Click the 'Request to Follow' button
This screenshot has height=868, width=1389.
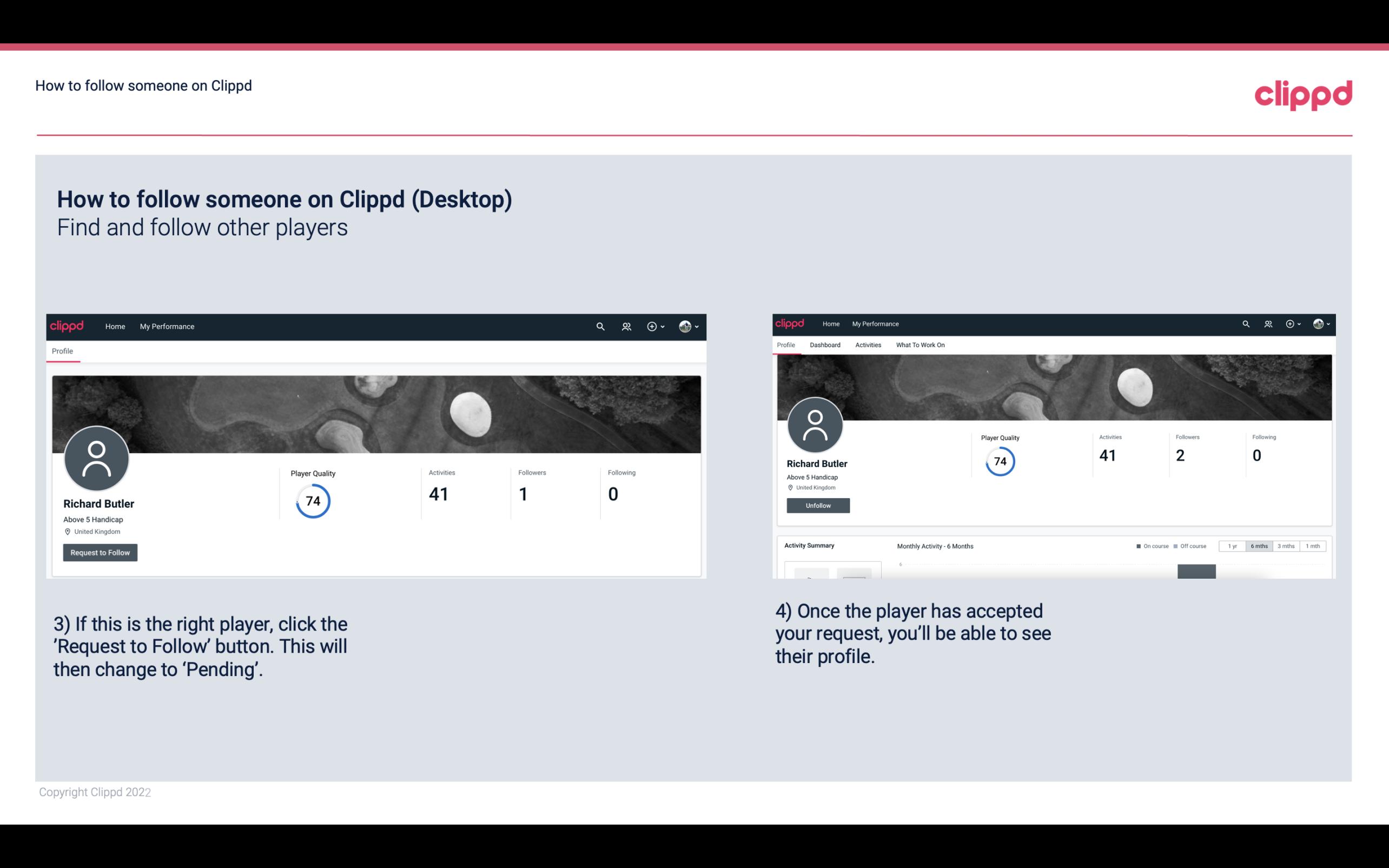tap(100, 552)
